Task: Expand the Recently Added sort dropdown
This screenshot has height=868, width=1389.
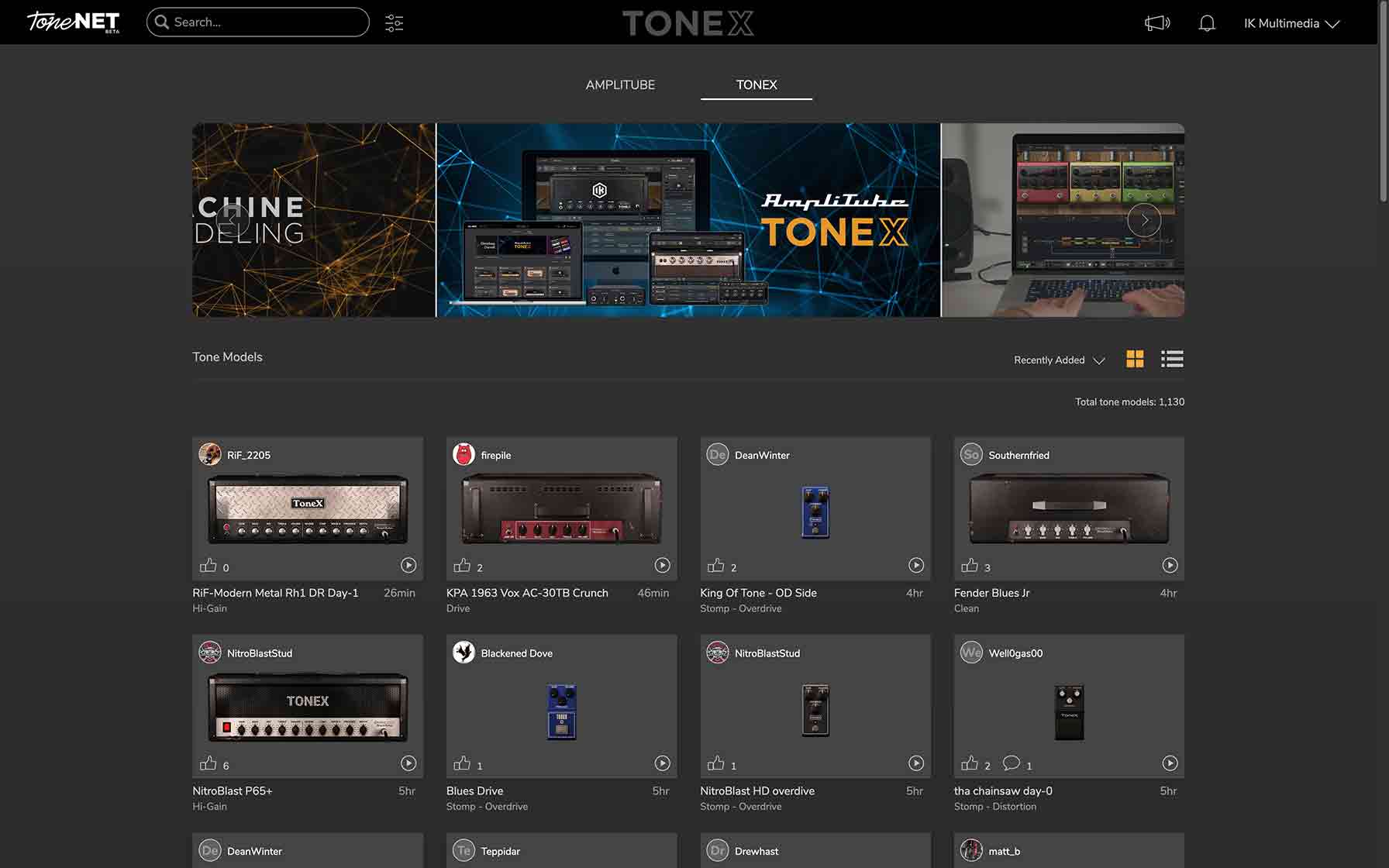Action: tap(1059, 360)
